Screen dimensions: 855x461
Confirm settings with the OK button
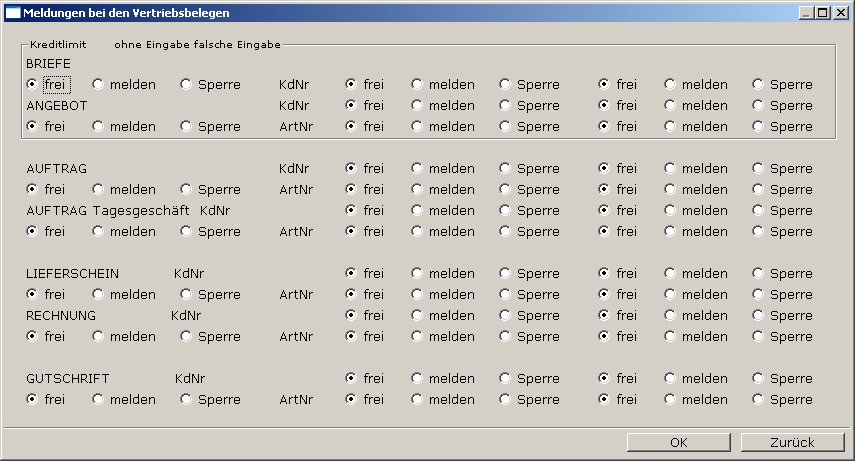tap(679, 443)
